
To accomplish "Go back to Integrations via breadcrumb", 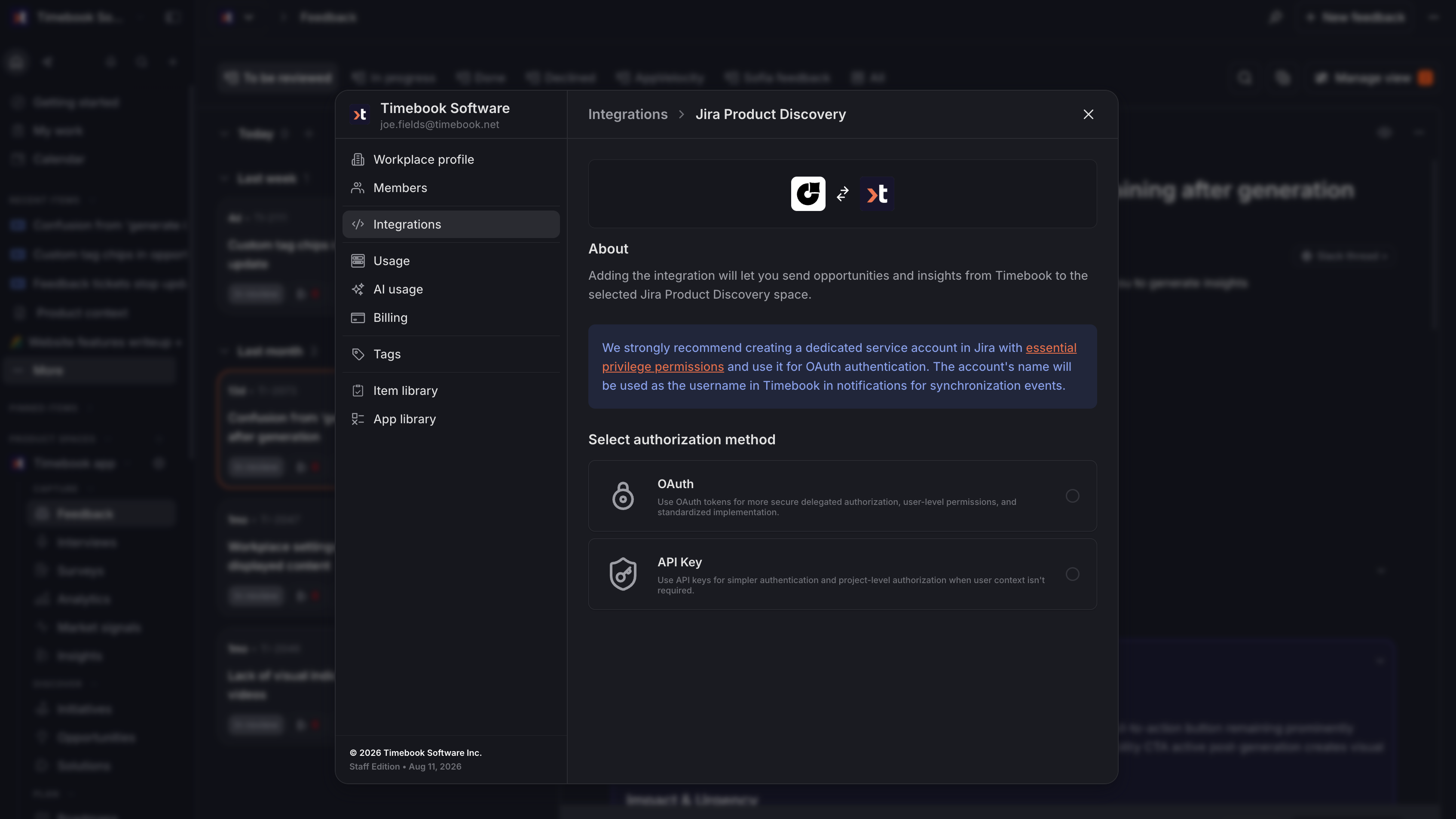I will (627, 114).
